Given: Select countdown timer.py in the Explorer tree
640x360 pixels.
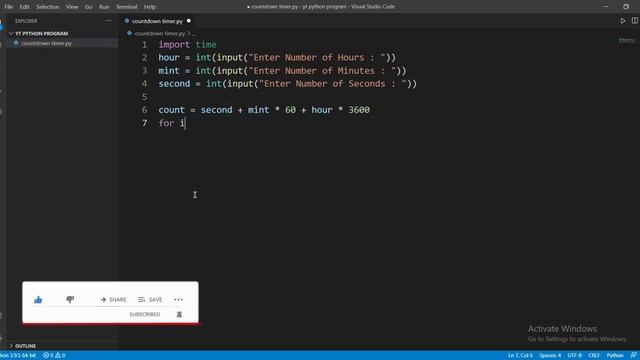Looking at the screenshot, I should coord(62,43).
